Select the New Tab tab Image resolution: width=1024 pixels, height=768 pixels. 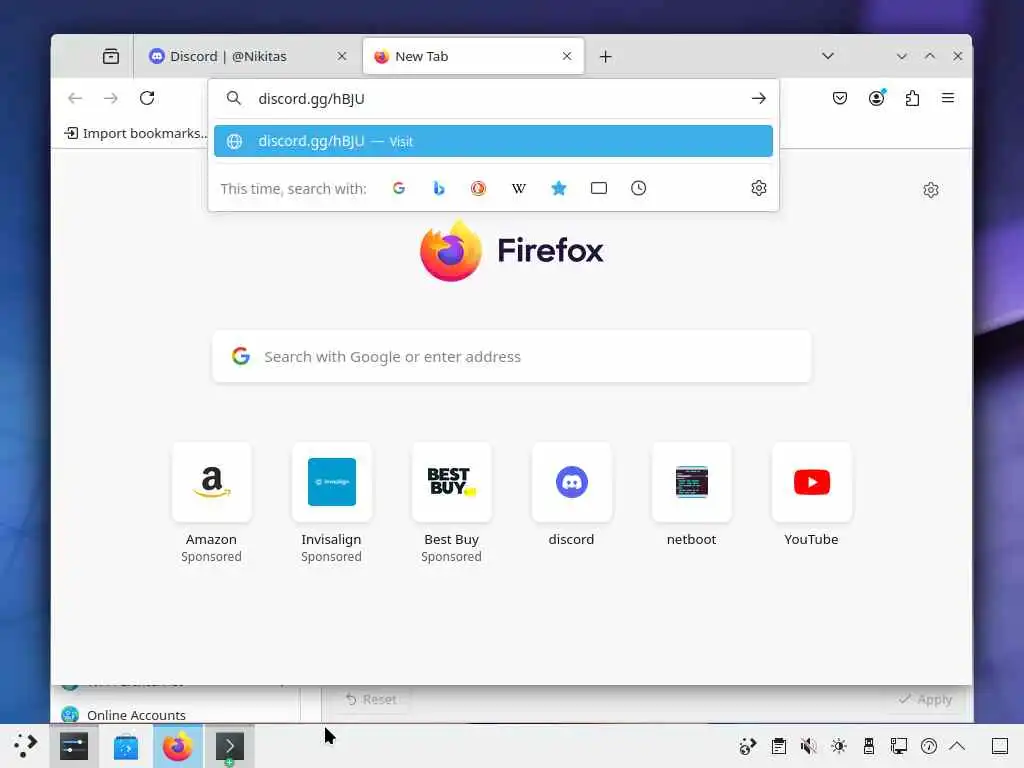tap(473, 56)
